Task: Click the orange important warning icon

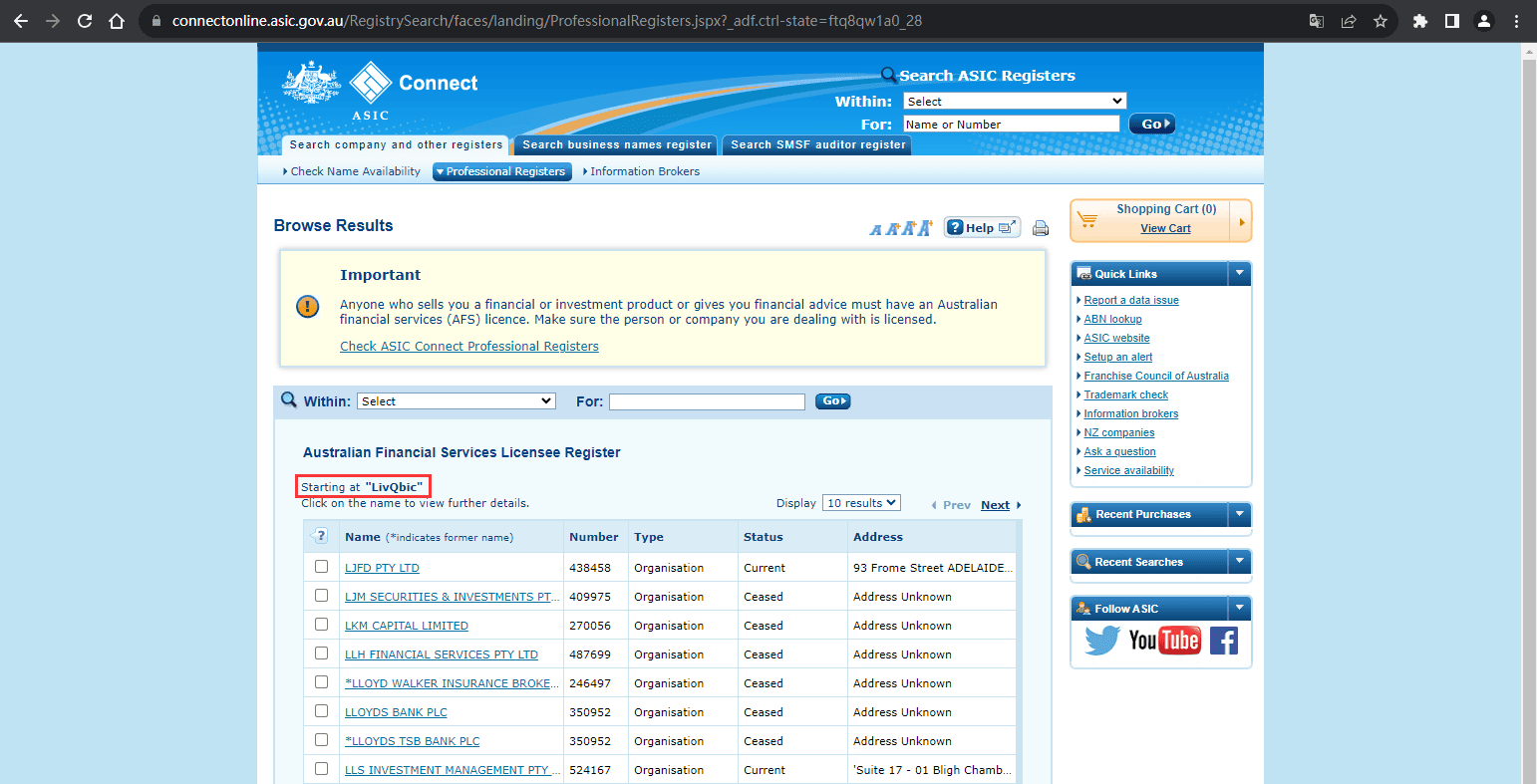Action: pos(308,306)
